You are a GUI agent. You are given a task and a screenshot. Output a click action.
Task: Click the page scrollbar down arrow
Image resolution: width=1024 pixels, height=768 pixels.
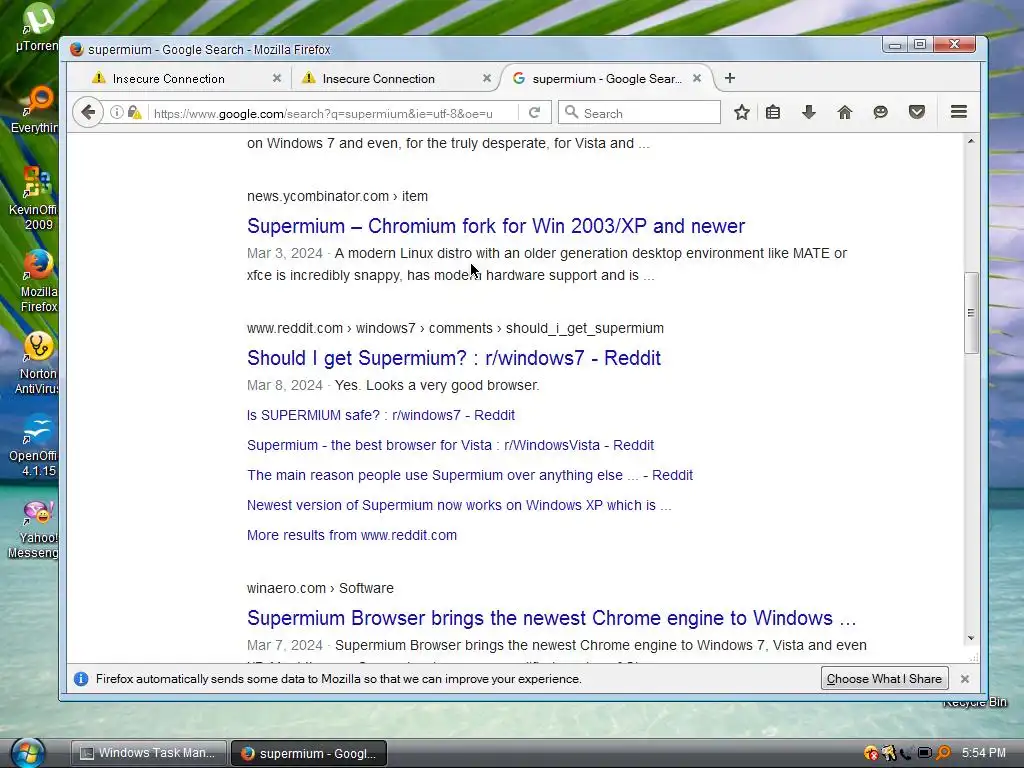971,638
